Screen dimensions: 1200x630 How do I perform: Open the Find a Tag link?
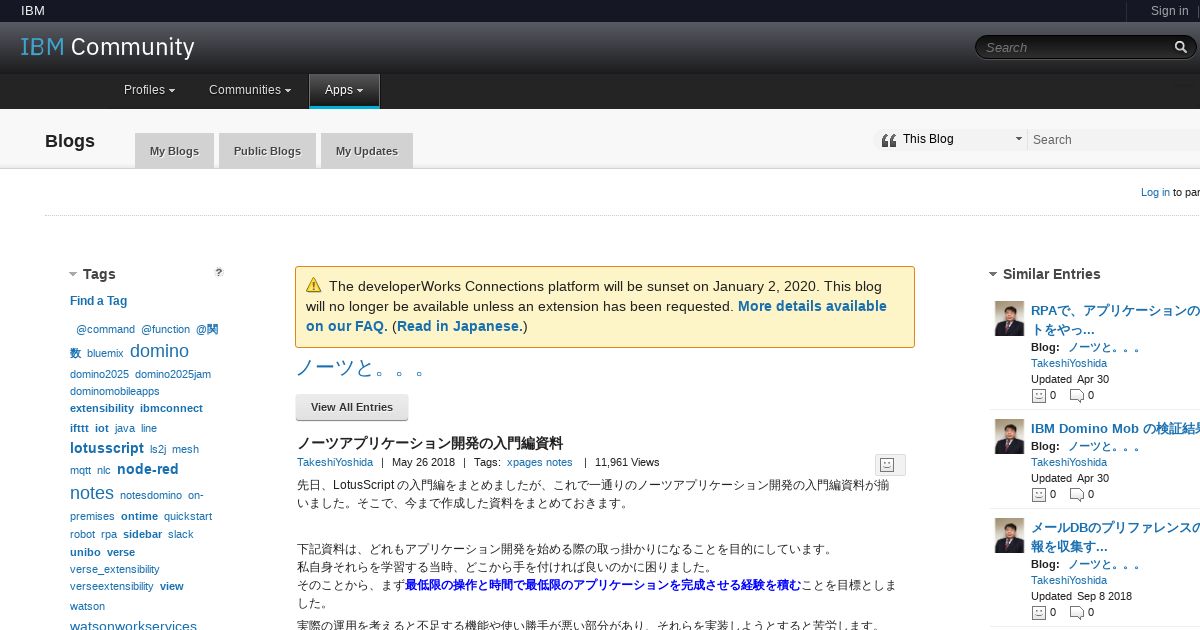coord(98,301)
